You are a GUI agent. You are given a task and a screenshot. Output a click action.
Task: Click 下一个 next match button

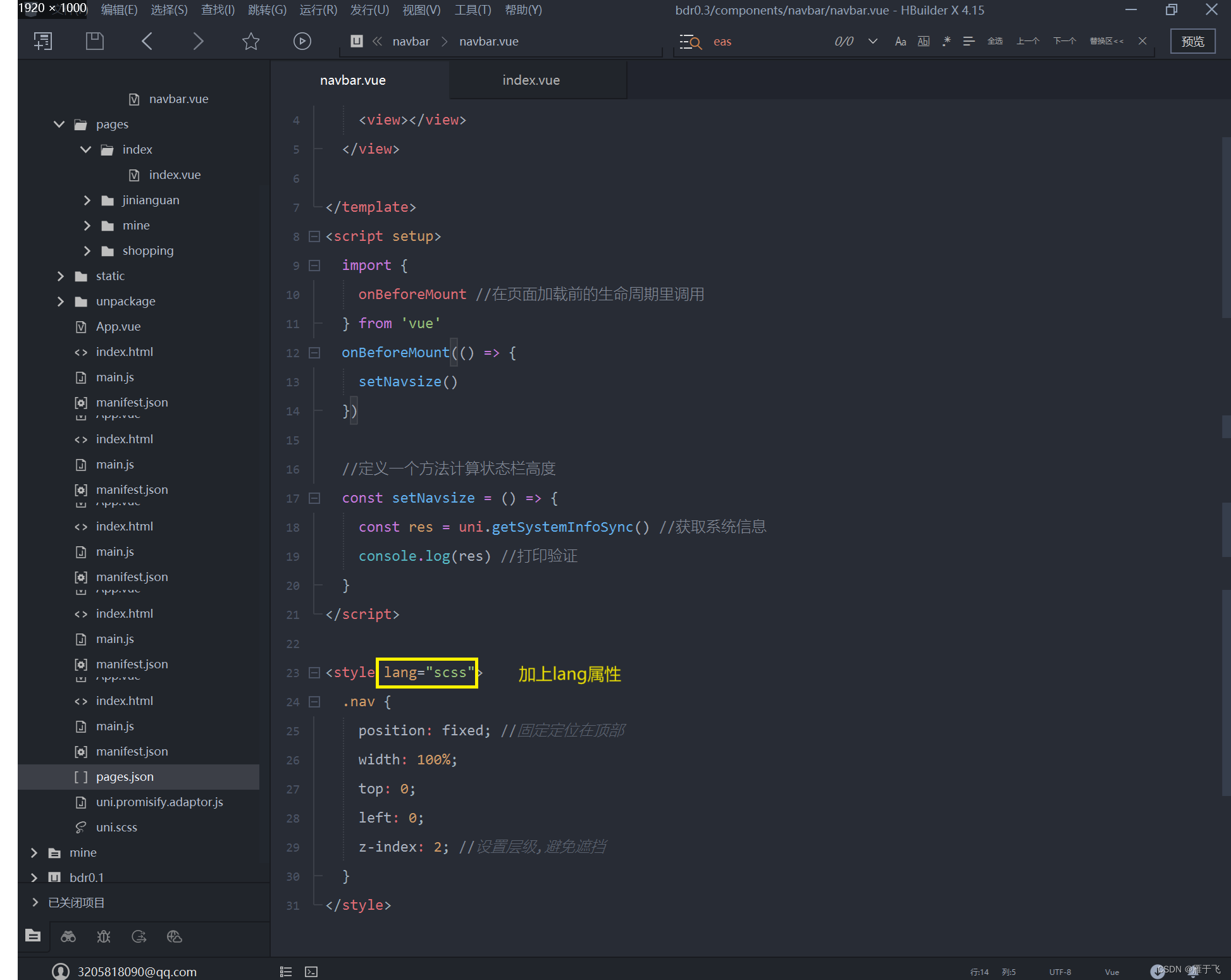tap(1065, 41)
